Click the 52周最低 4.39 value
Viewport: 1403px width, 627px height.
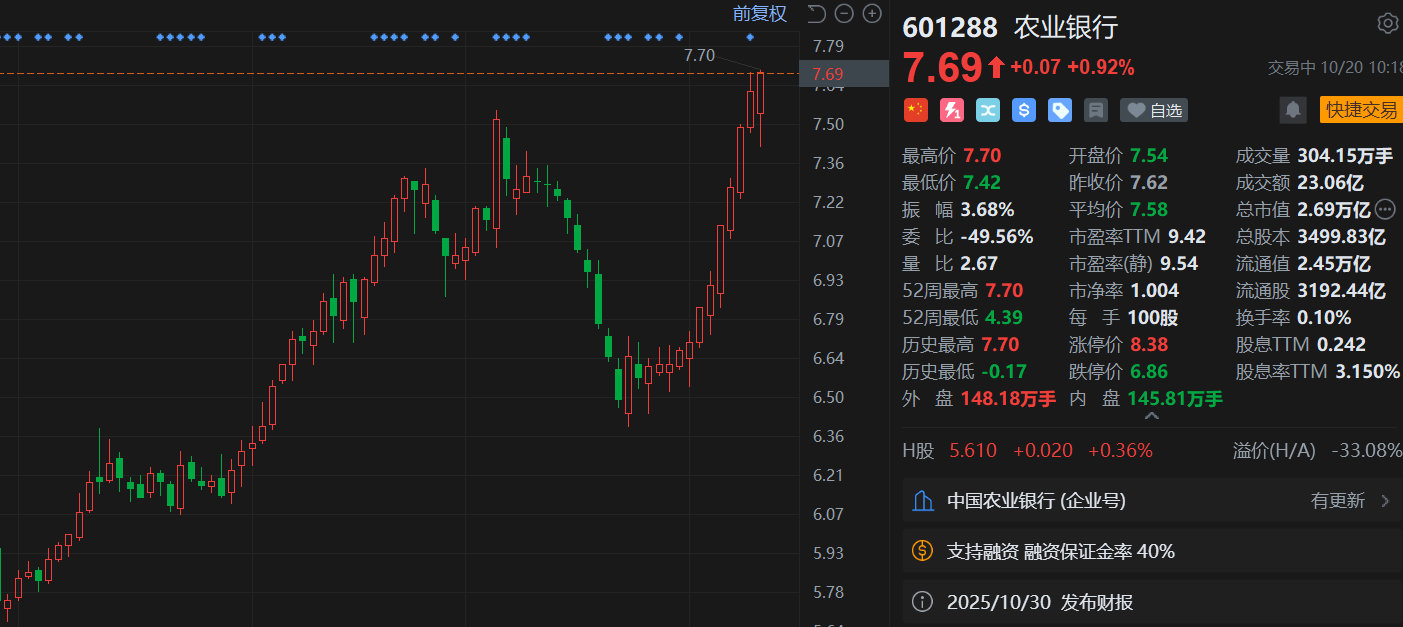[1004, 318]
